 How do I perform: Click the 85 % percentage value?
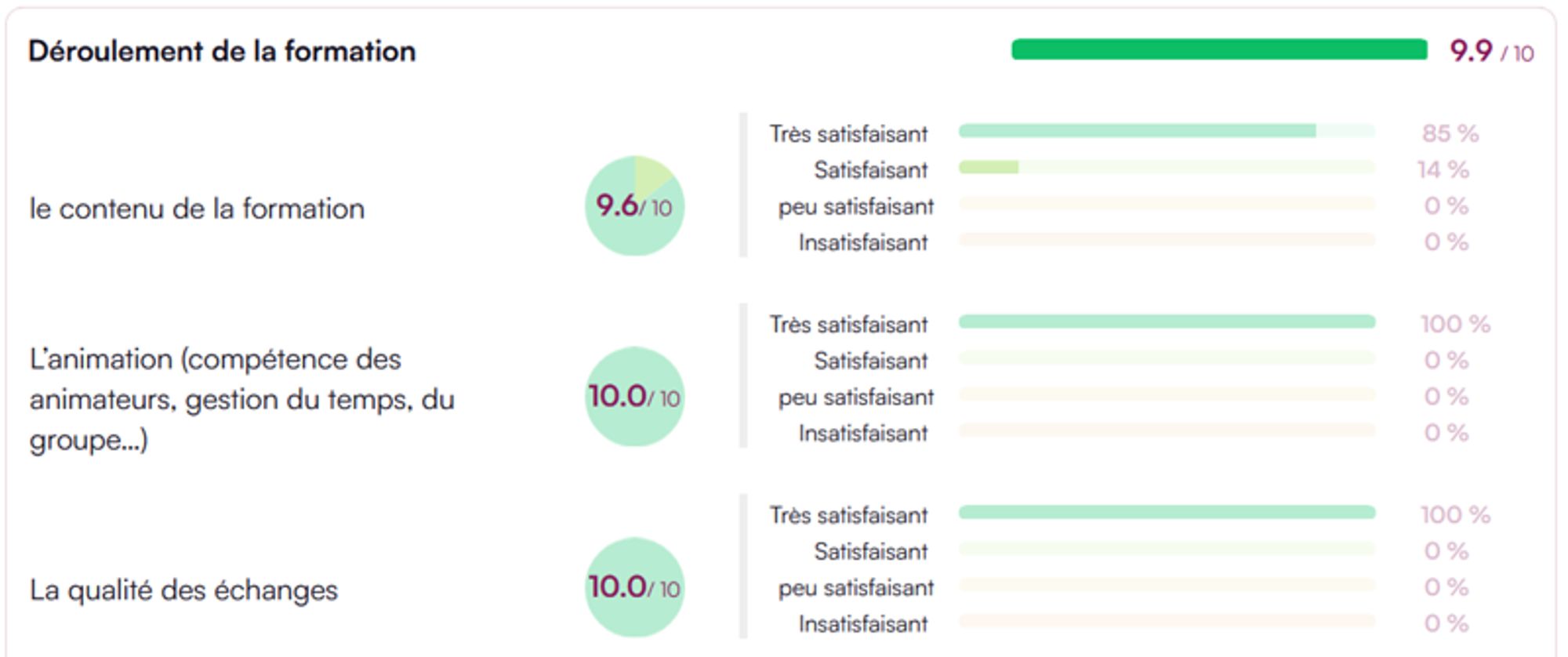[1450, 133]
